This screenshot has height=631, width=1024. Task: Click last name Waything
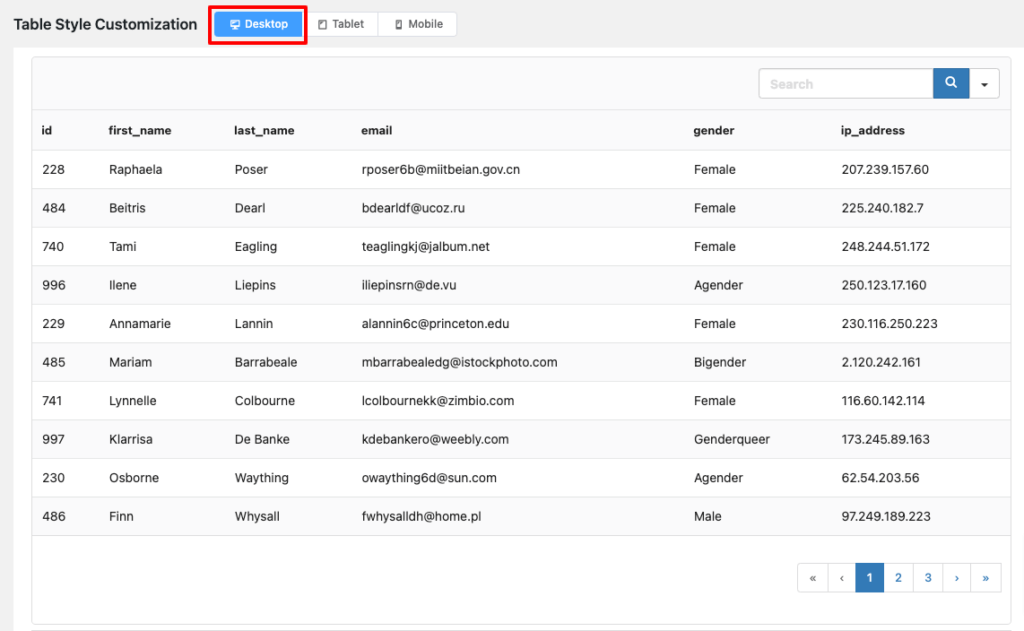[261, 478]
